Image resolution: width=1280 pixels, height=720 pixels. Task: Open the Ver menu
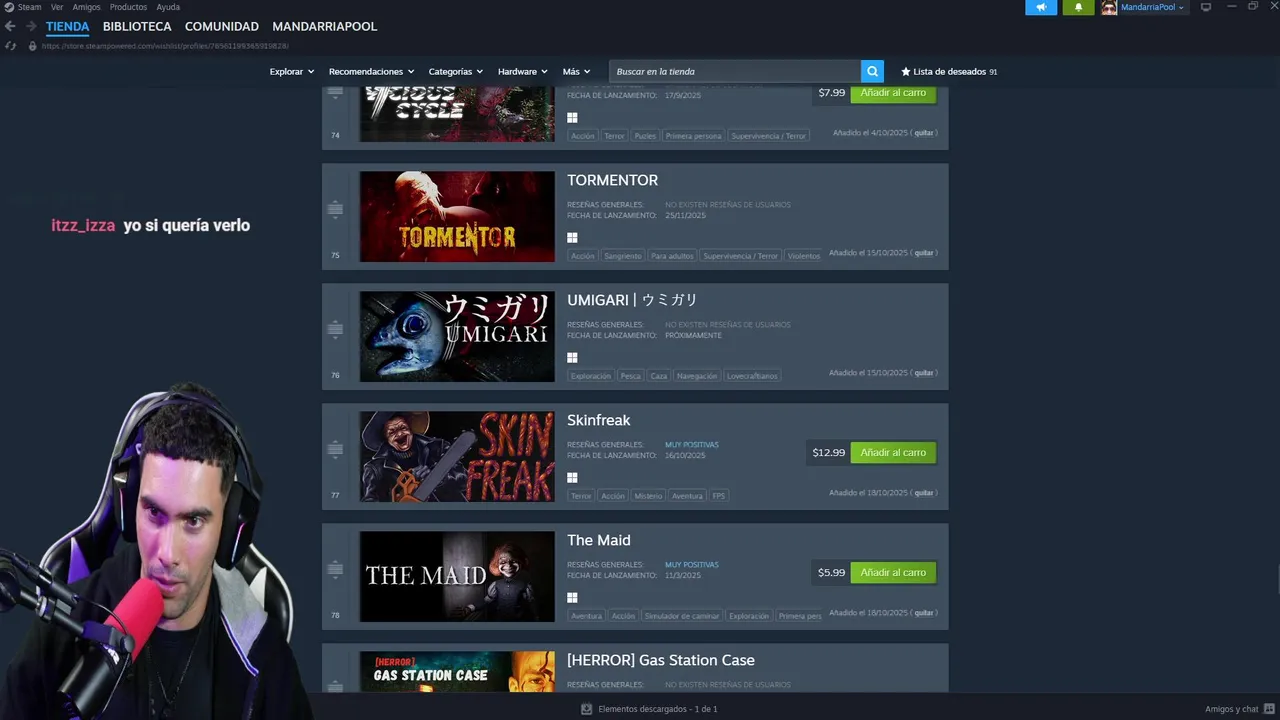[x=57, y=7]
